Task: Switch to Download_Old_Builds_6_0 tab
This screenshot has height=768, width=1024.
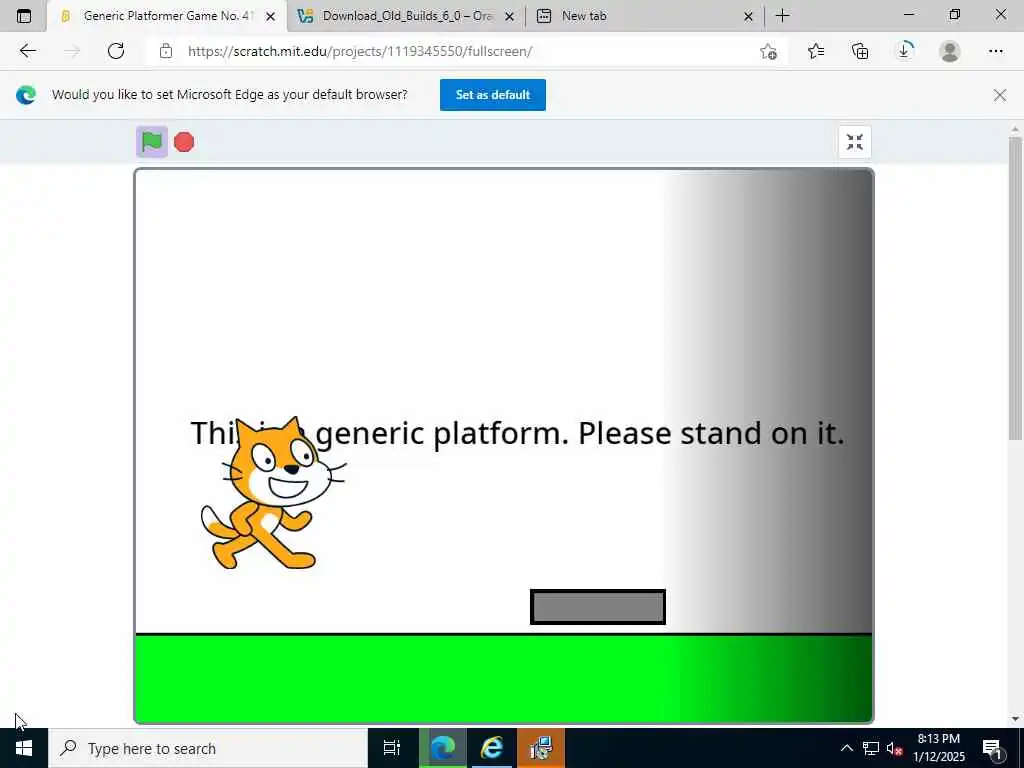Action: point(405,16)
